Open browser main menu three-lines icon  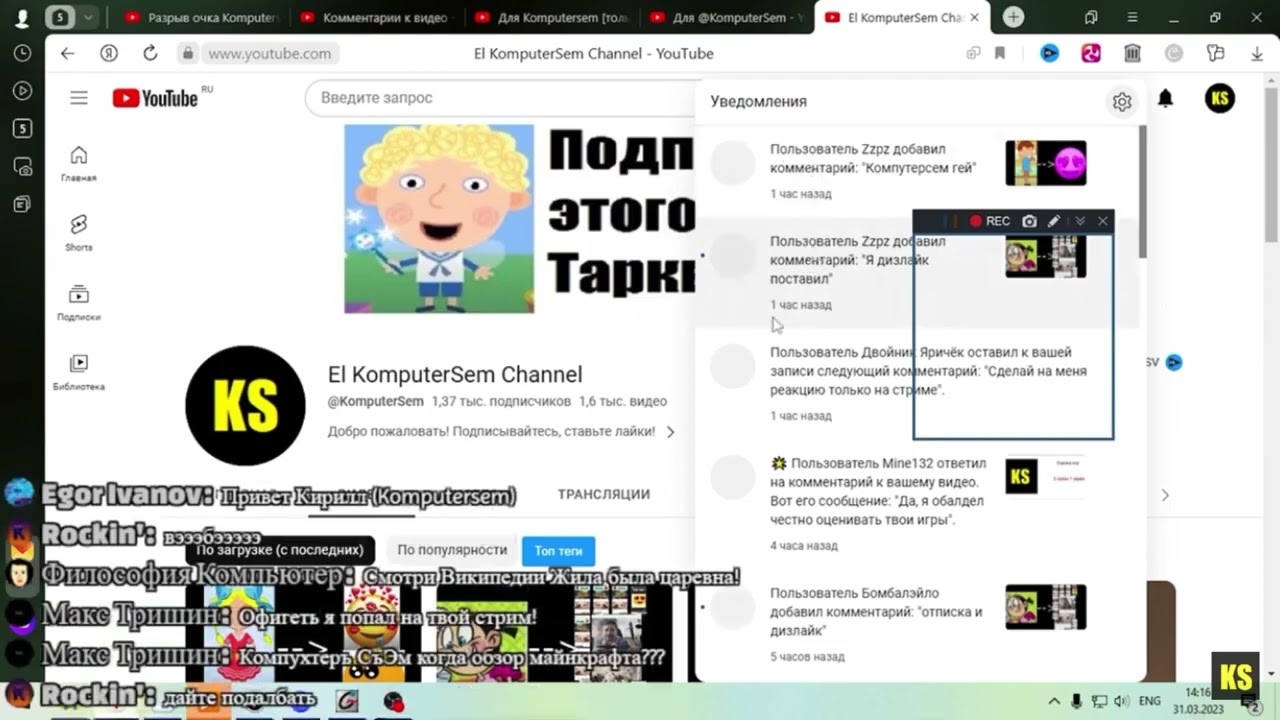click(x=1131, y=18)
